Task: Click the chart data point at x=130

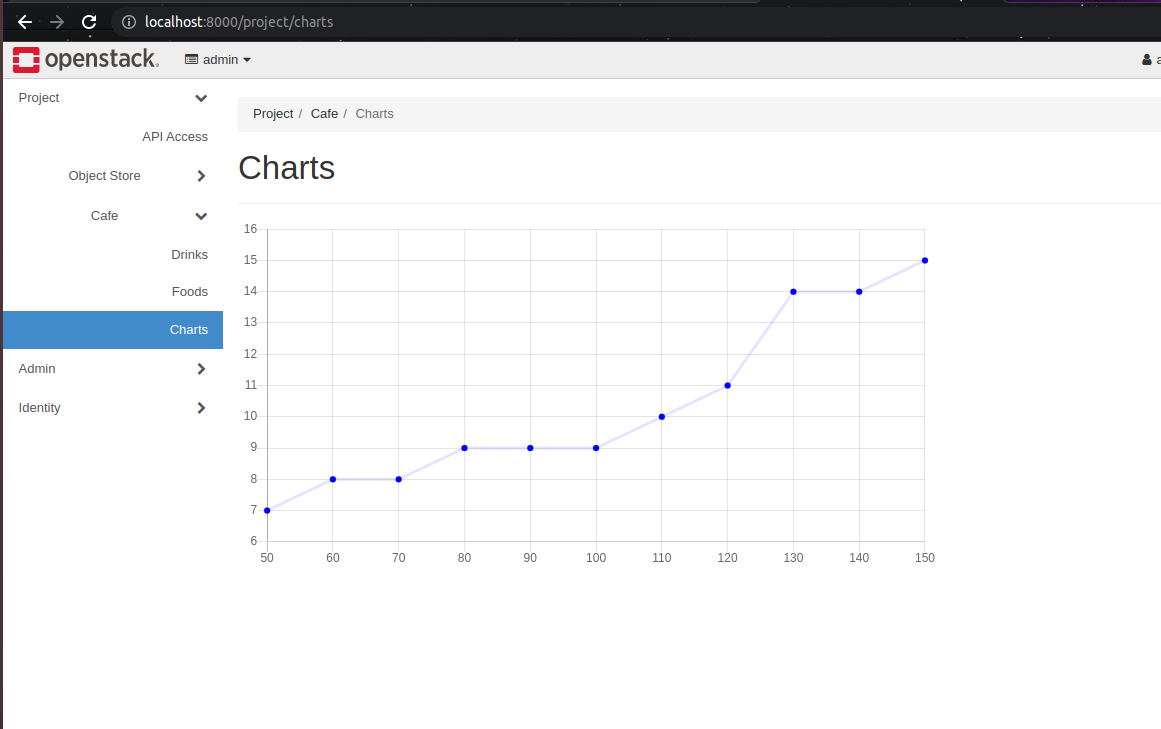Action: click(x=793, y=292)
